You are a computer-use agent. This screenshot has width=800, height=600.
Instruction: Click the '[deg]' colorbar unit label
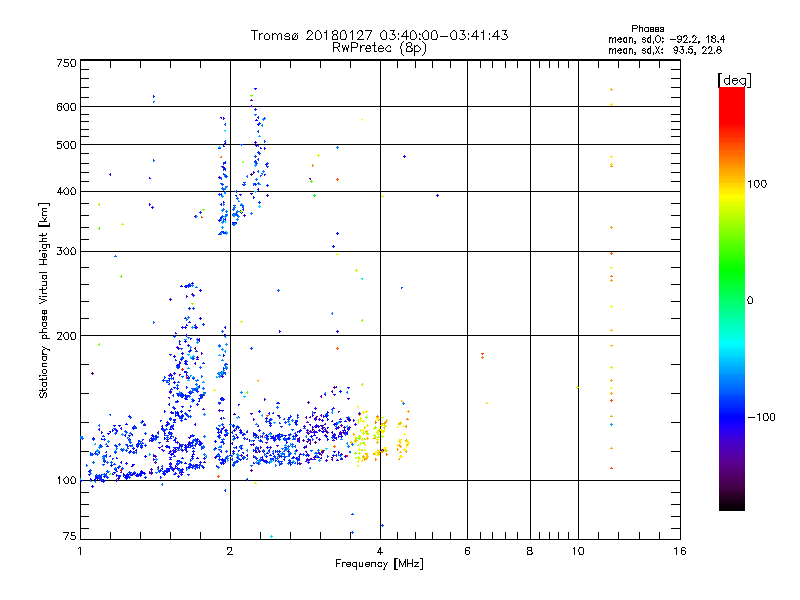click(x=734, y=80)
